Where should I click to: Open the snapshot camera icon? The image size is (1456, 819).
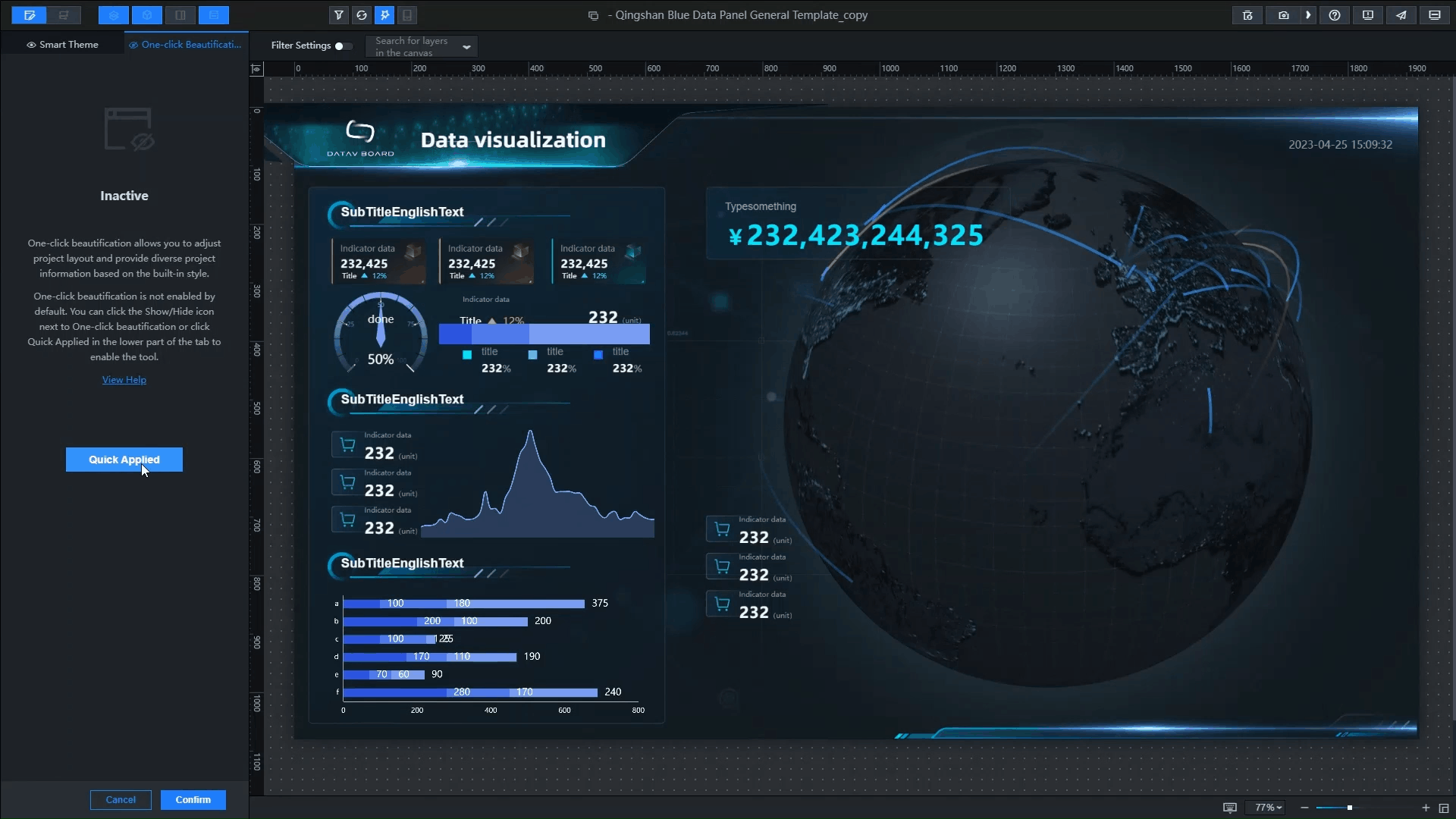[1283, 15]
